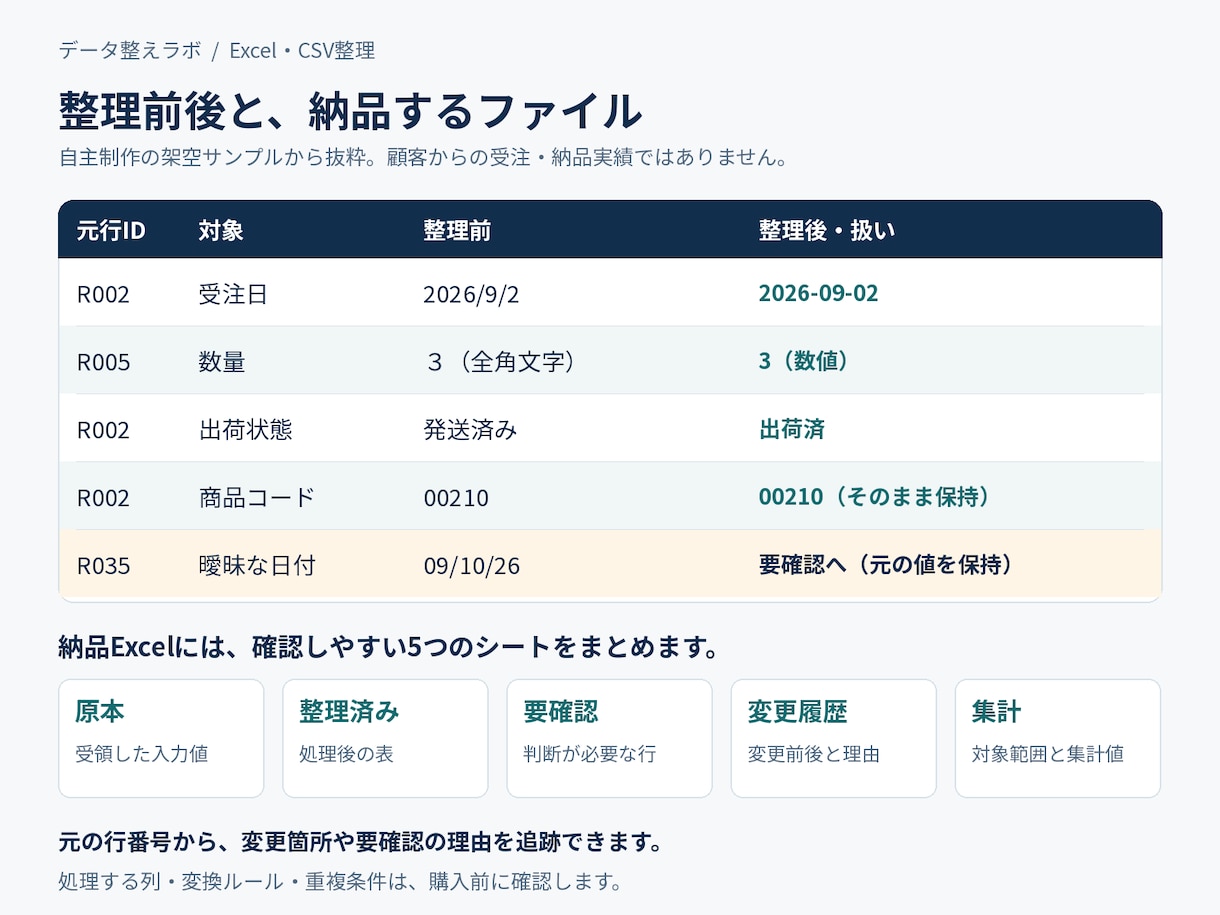Click the 判断が必要な行 description
Image resolution: width=1220 pixels, height=915 pixels.
(x=590, y=754)
